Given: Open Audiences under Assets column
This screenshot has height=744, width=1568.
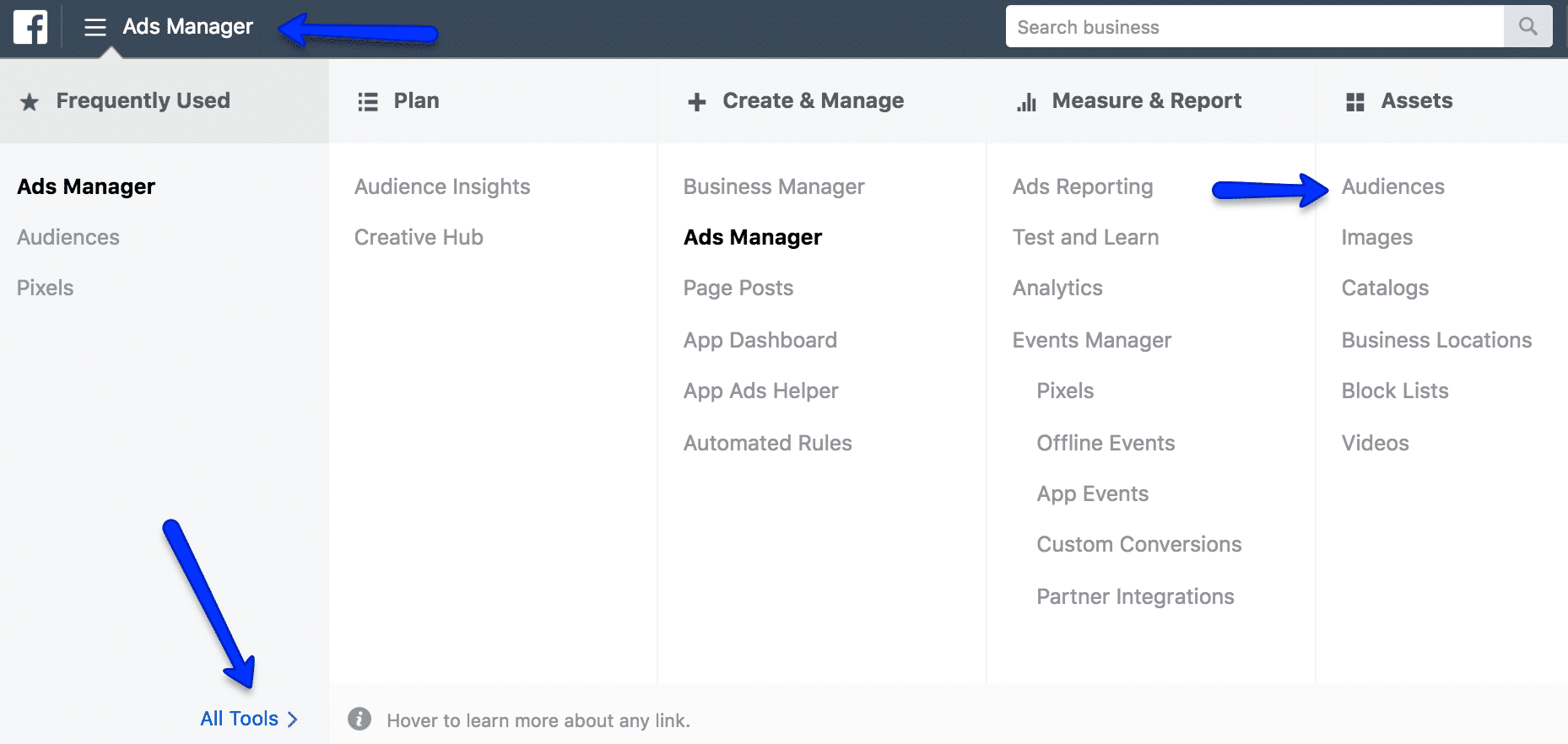Looking at the screenshot, I should (1393, 186).
